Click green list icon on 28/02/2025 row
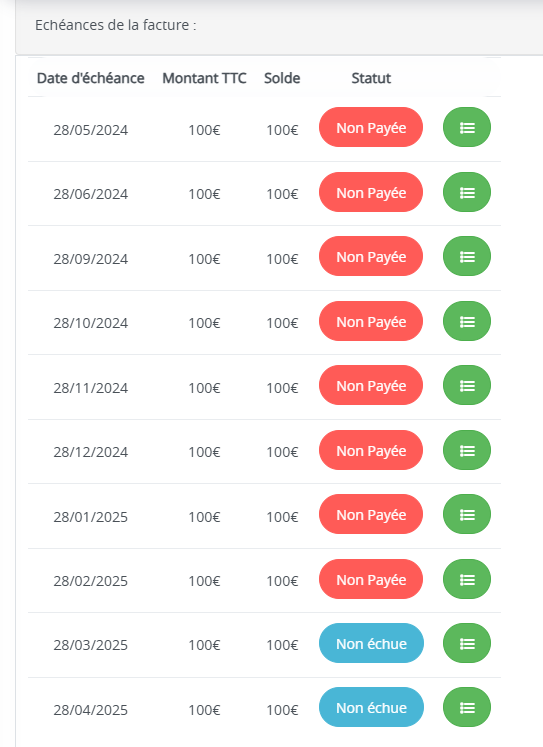Viewport: 543px width, 747px height. pyautogui.click(x=467, y=579)
